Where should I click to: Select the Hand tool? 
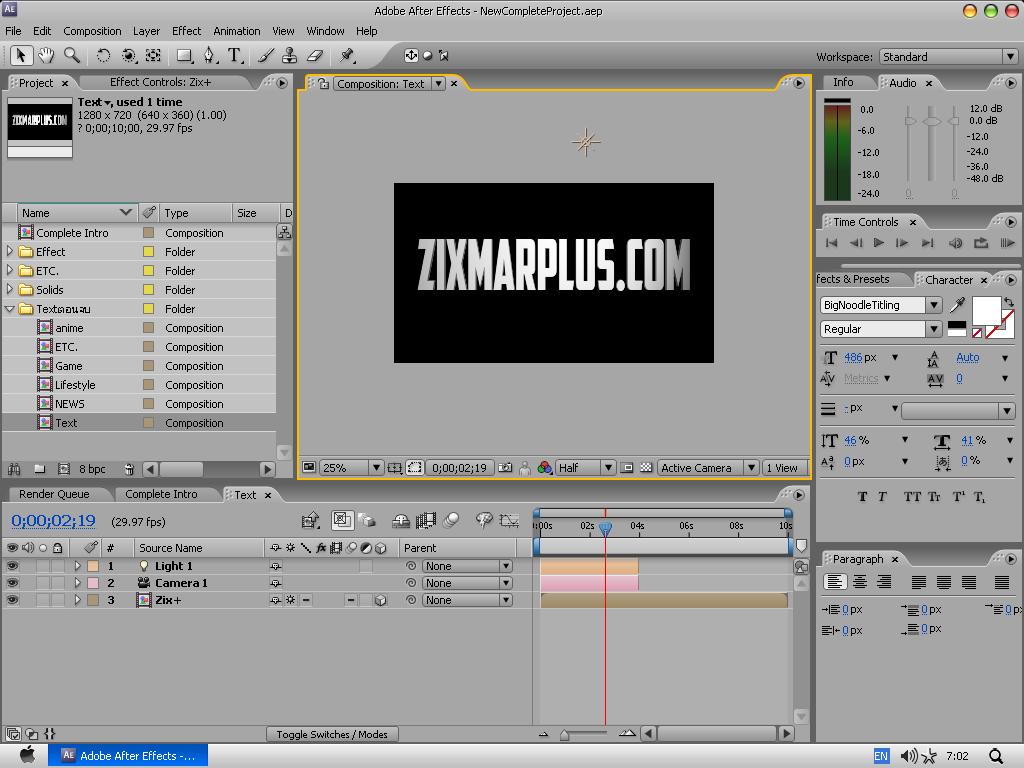coord(46,56)
